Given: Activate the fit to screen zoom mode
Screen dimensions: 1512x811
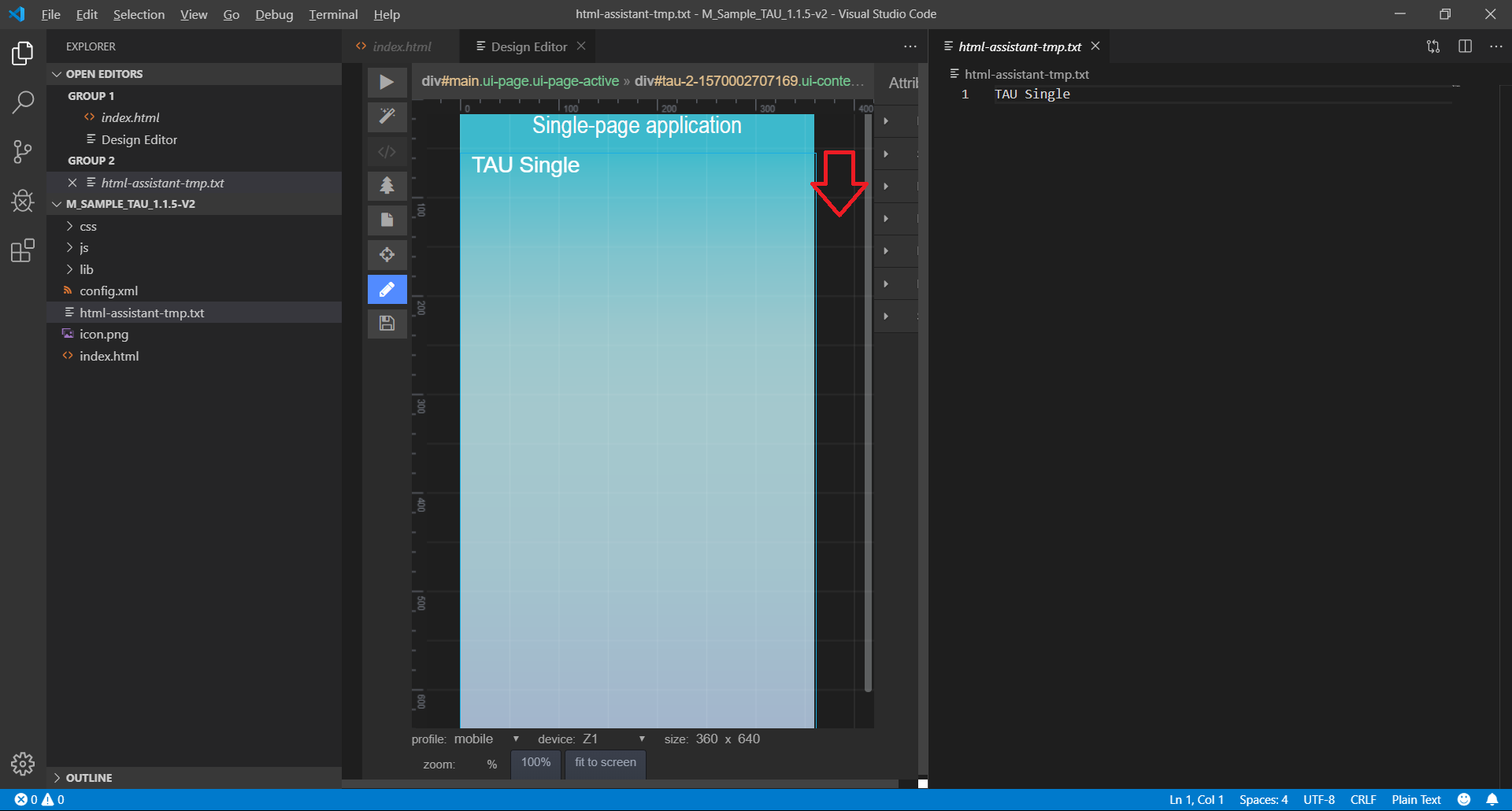Looking at the screenshot, I should tap(605, 762).
